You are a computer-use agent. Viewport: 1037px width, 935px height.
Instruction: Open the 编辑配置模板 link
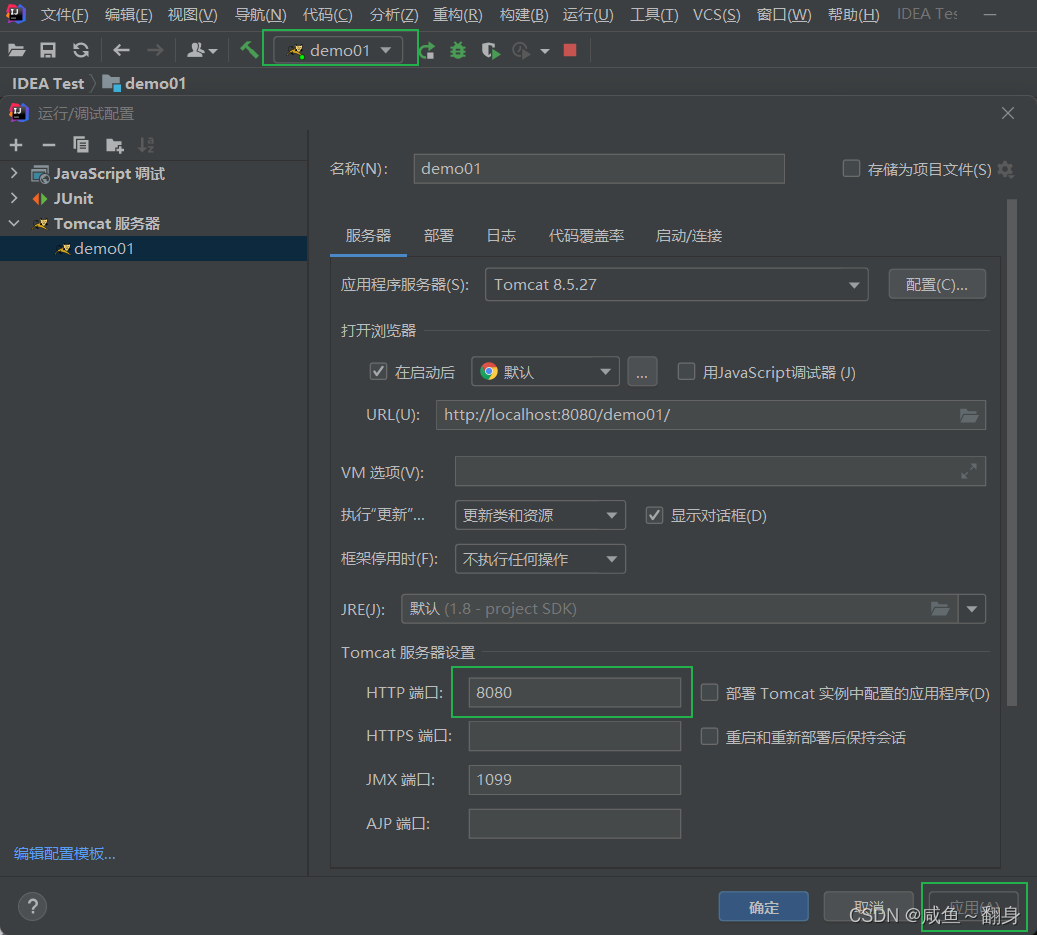pos(64,854)
